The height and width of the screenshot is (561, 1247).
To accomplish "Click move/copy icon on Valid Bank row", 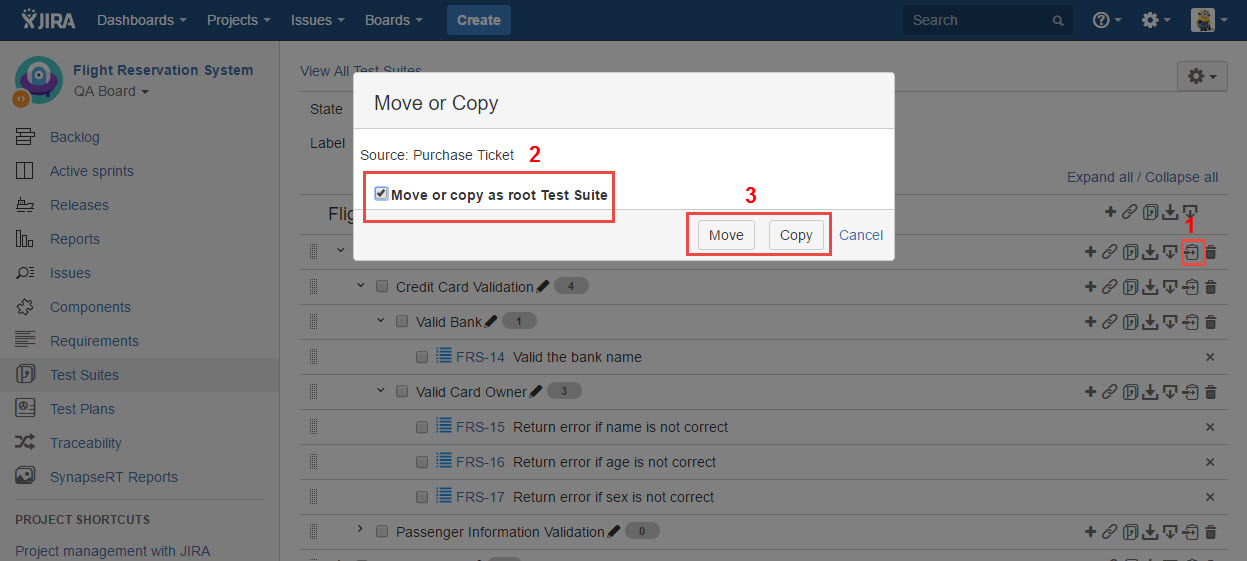I will pos(1190,322).
